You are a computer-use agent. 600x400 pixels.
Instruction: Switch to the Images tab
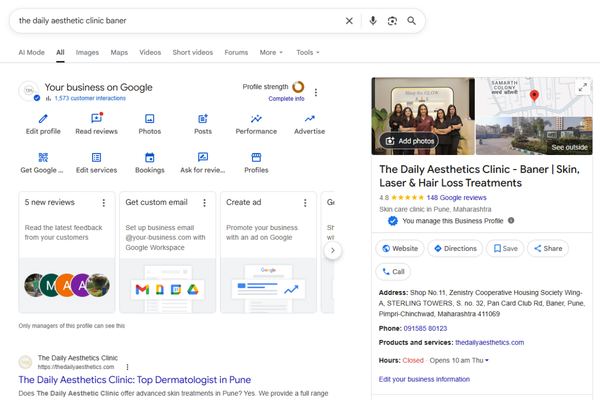(x=87, y=52)
